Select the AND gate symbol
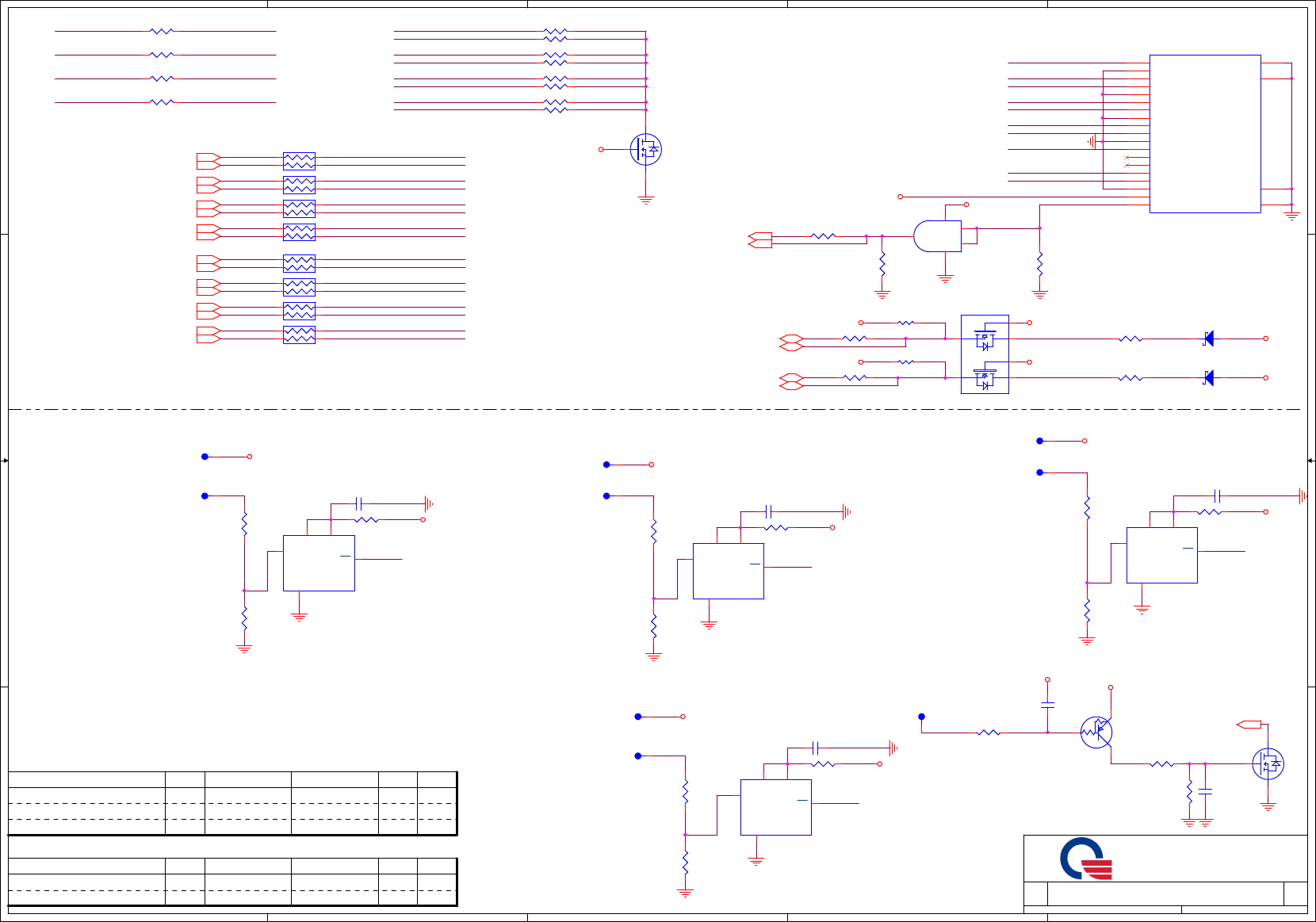This screenshot has width=1316, height=922. 937,236
